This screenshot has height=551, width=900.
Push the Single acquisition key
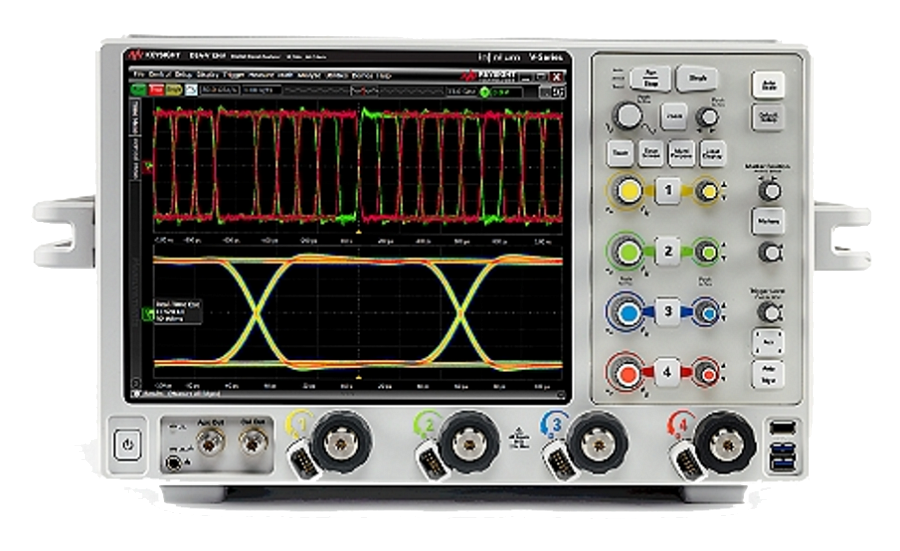pos(697,78)
